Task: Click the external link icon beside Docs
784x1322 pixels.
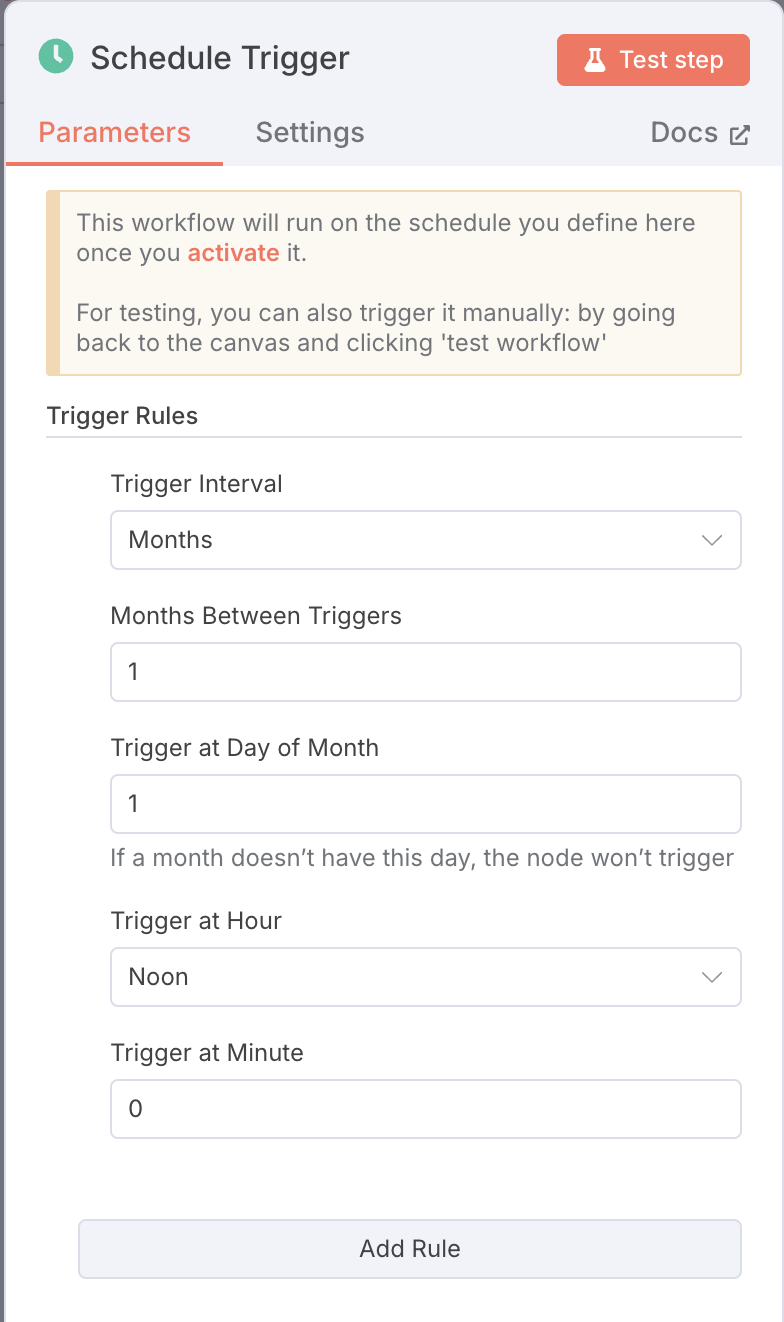Action: pyautogui.click(x=740, y=135)
